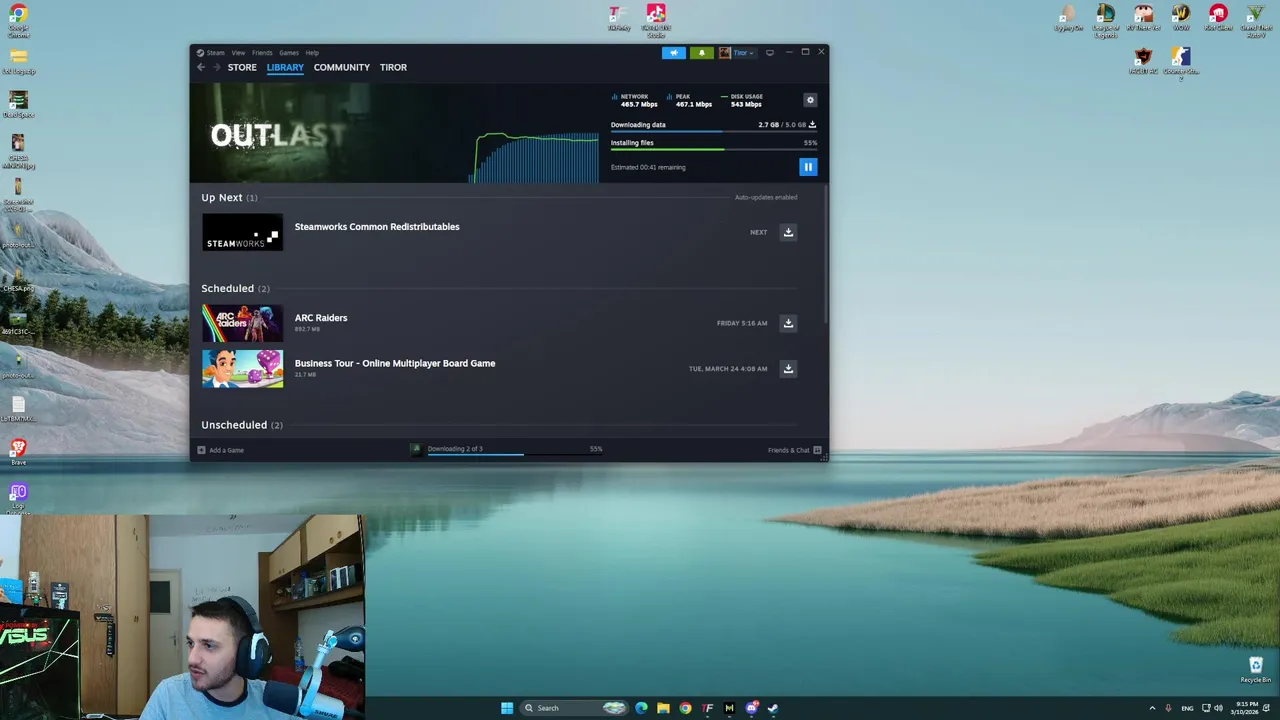Switch to the COMMUNITY tab

342,67
